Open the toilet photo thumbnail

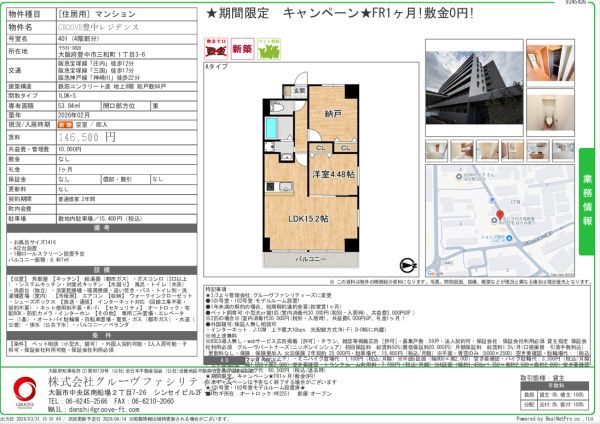pos(550,112)
